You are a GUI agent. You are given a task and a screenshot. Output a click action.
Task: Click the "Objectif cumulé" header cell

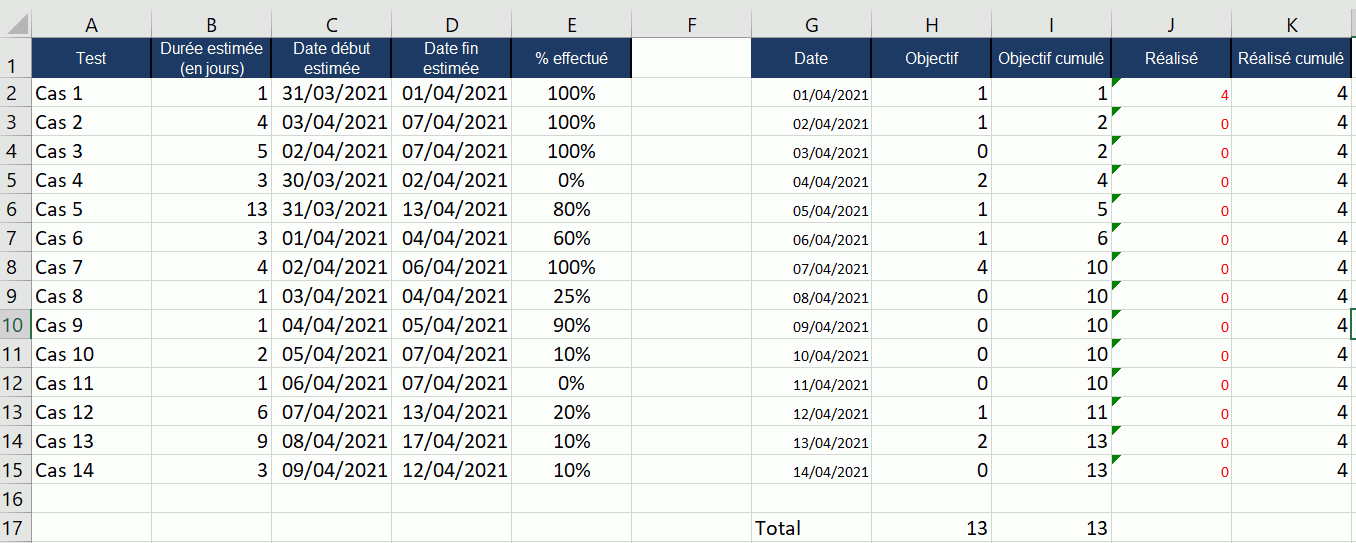(x=1051, y=58)
